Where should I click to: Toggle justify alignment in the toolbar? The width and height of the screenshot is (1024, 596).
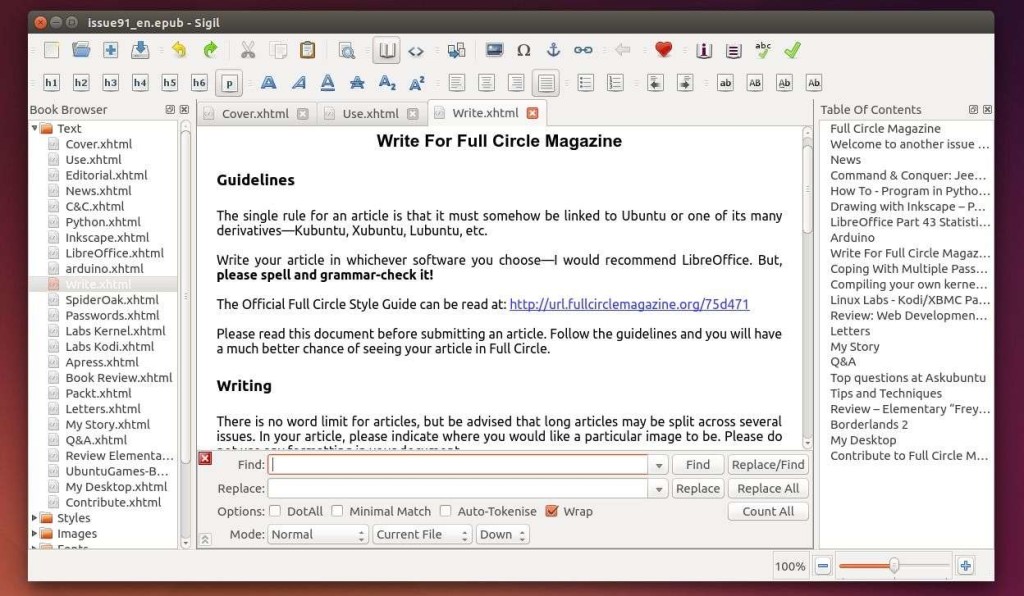546,83
